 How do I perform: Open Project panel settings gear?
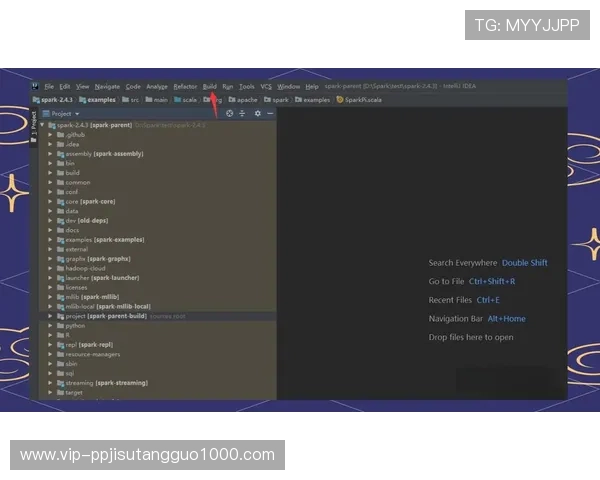(x=258, y=113)
